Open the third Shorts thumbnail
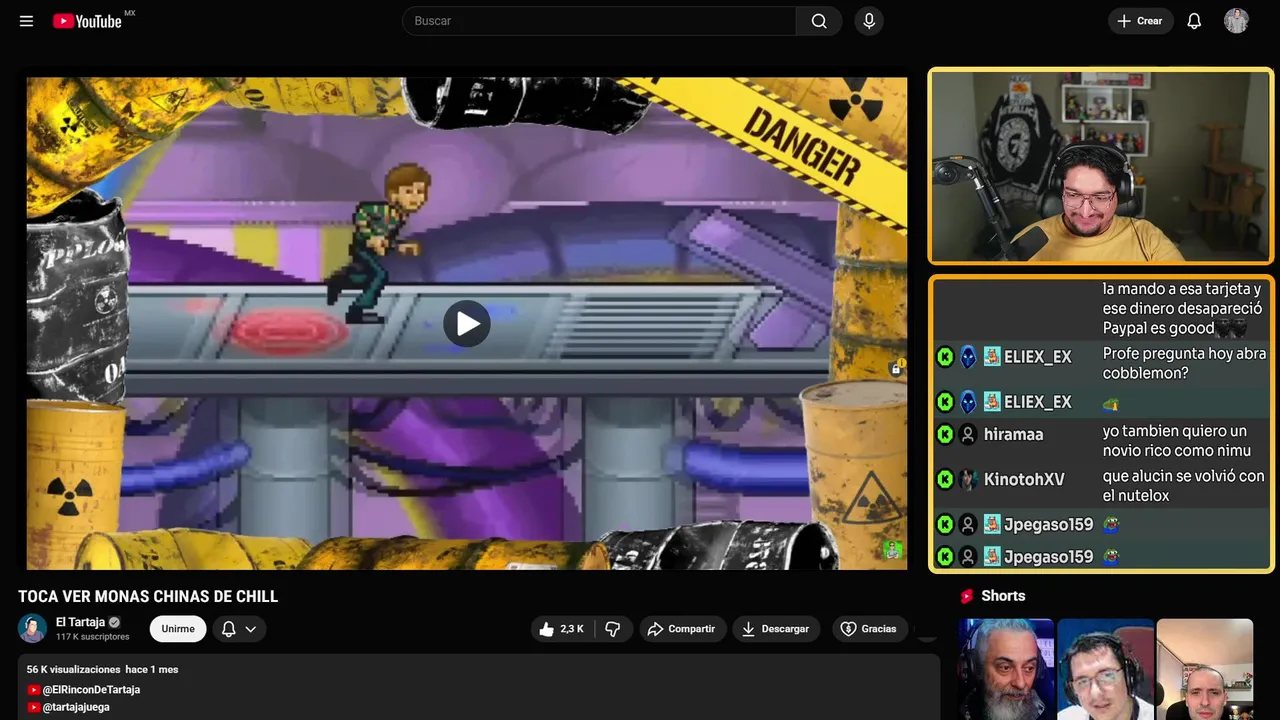Image resolution: width=1280 pixels, height=720 pixels. (1204, 669)
